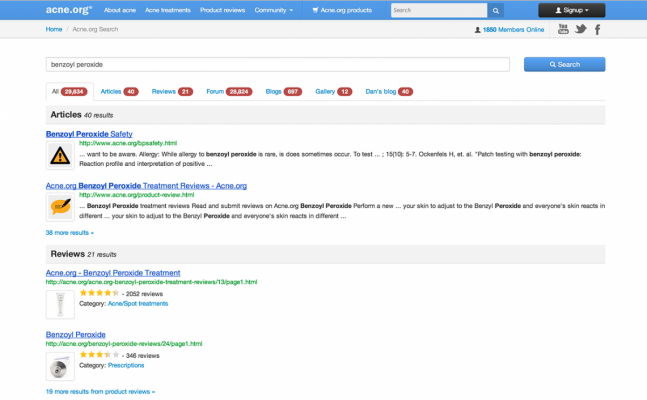Click the disc thumbnail for Benzoyl Peroxide review
Image resolution: width=647 pixels, height=400 pixels.
[60, 366]
